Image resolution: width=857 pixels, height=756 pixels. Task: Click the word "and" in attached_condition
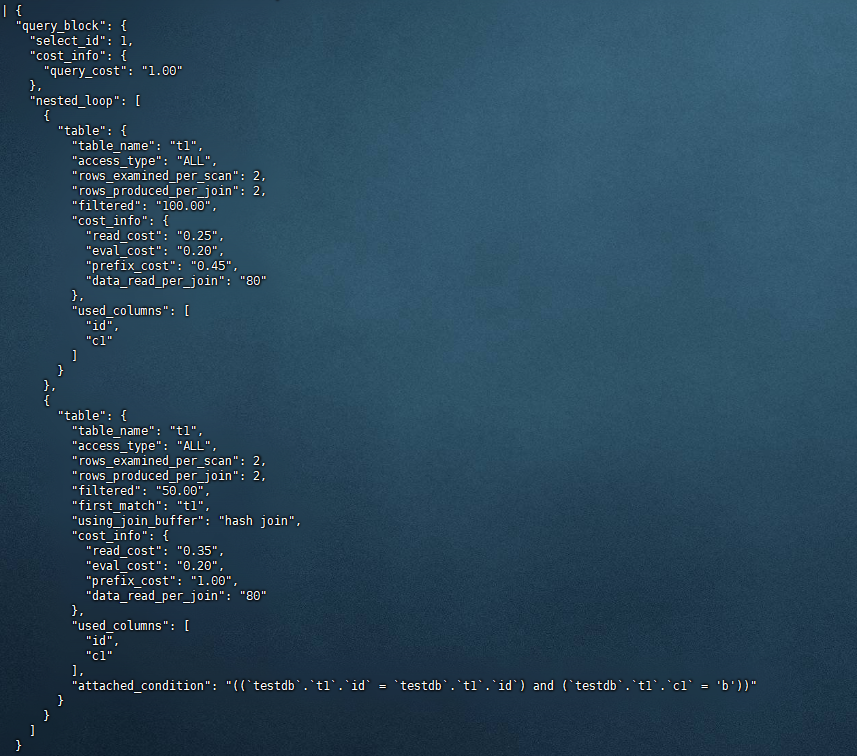pyautogui.click(x=543, y=685)
